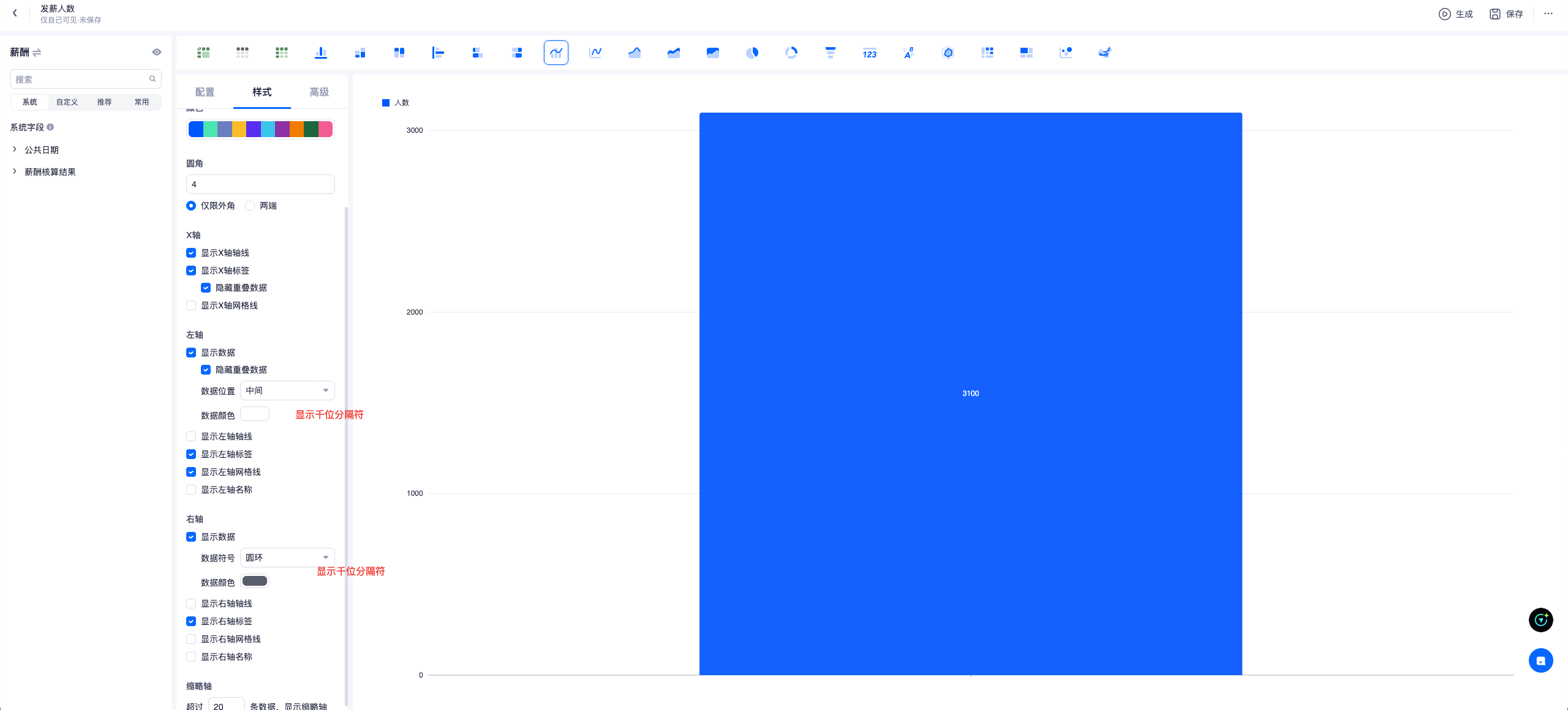Image resolution: width=1568 pixels, height=710 pixels.
Task: Select the 常用 field filter tab
Action: point(142,102)
